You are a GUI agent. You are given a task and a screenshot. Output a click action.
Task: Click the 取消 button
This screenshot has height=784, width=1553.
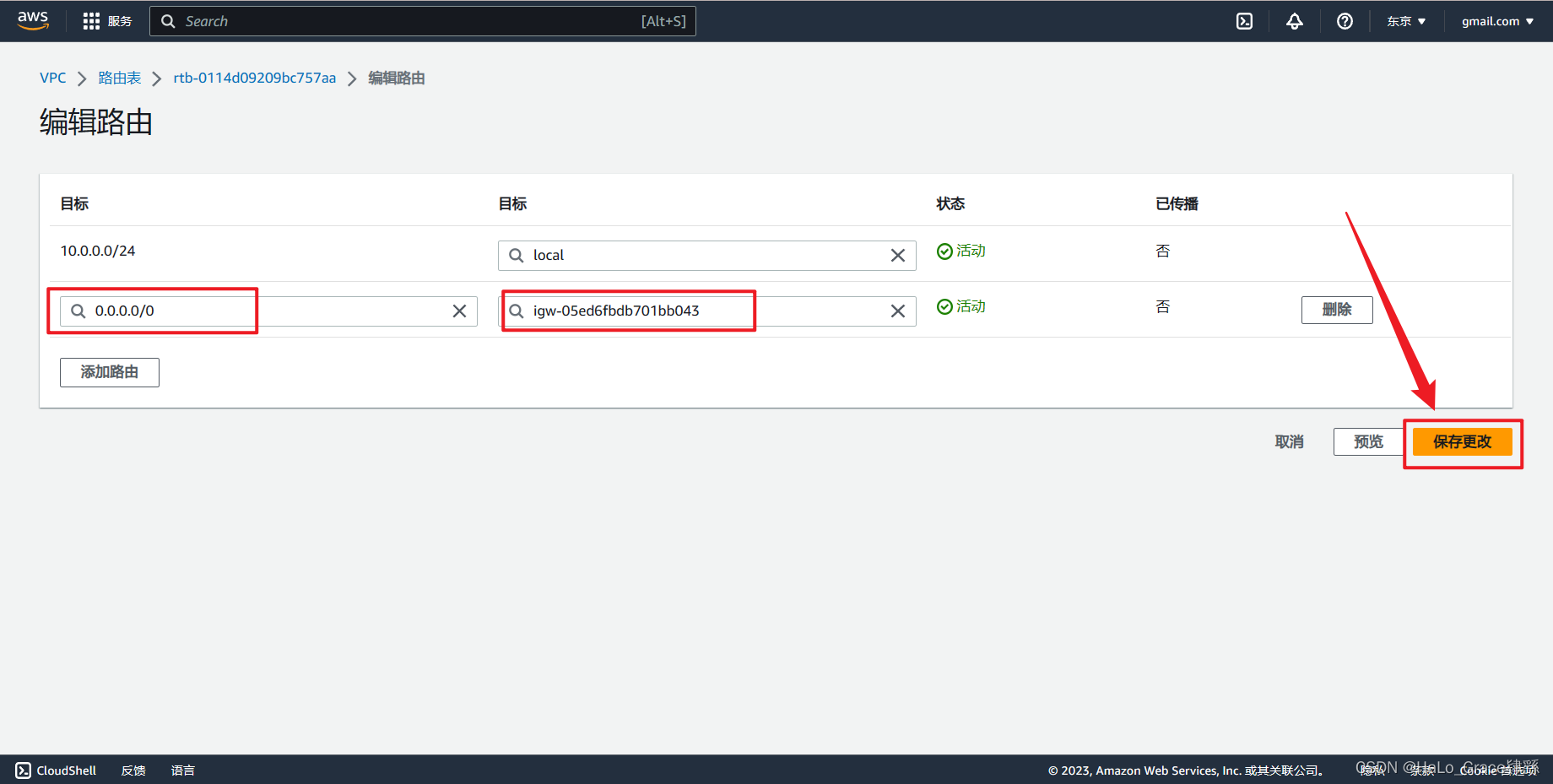1289,441
